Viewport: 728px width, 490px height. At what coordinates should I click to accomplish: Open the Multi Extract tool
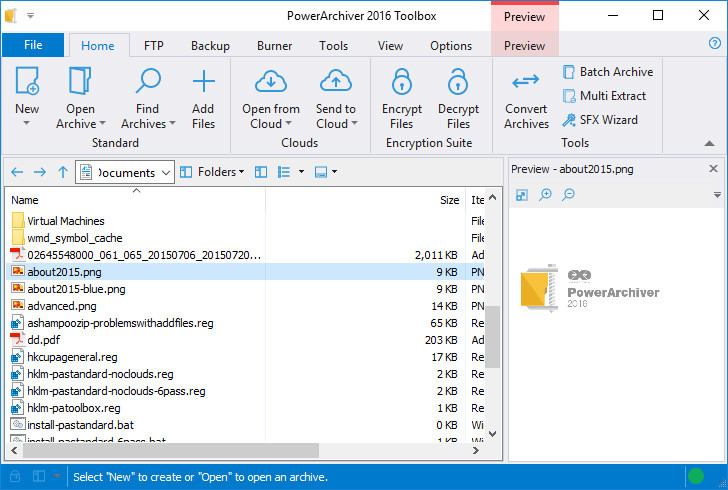click(604, 96)
